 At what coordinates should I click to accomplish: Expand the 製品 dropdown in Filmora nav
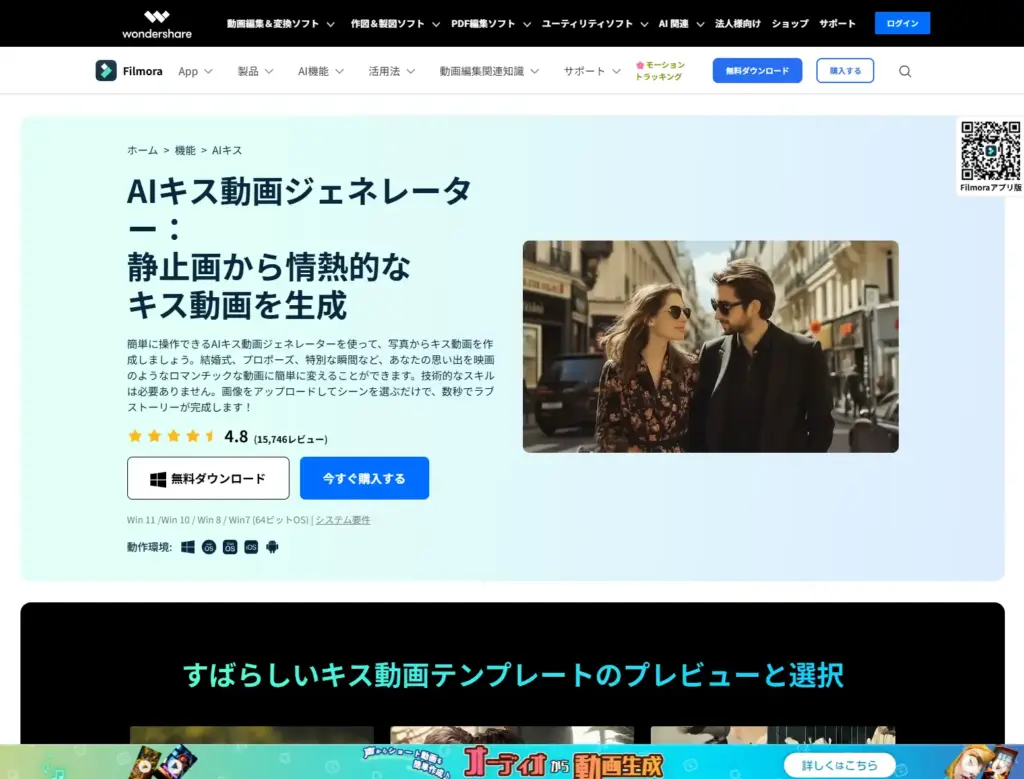coord(255,71)
